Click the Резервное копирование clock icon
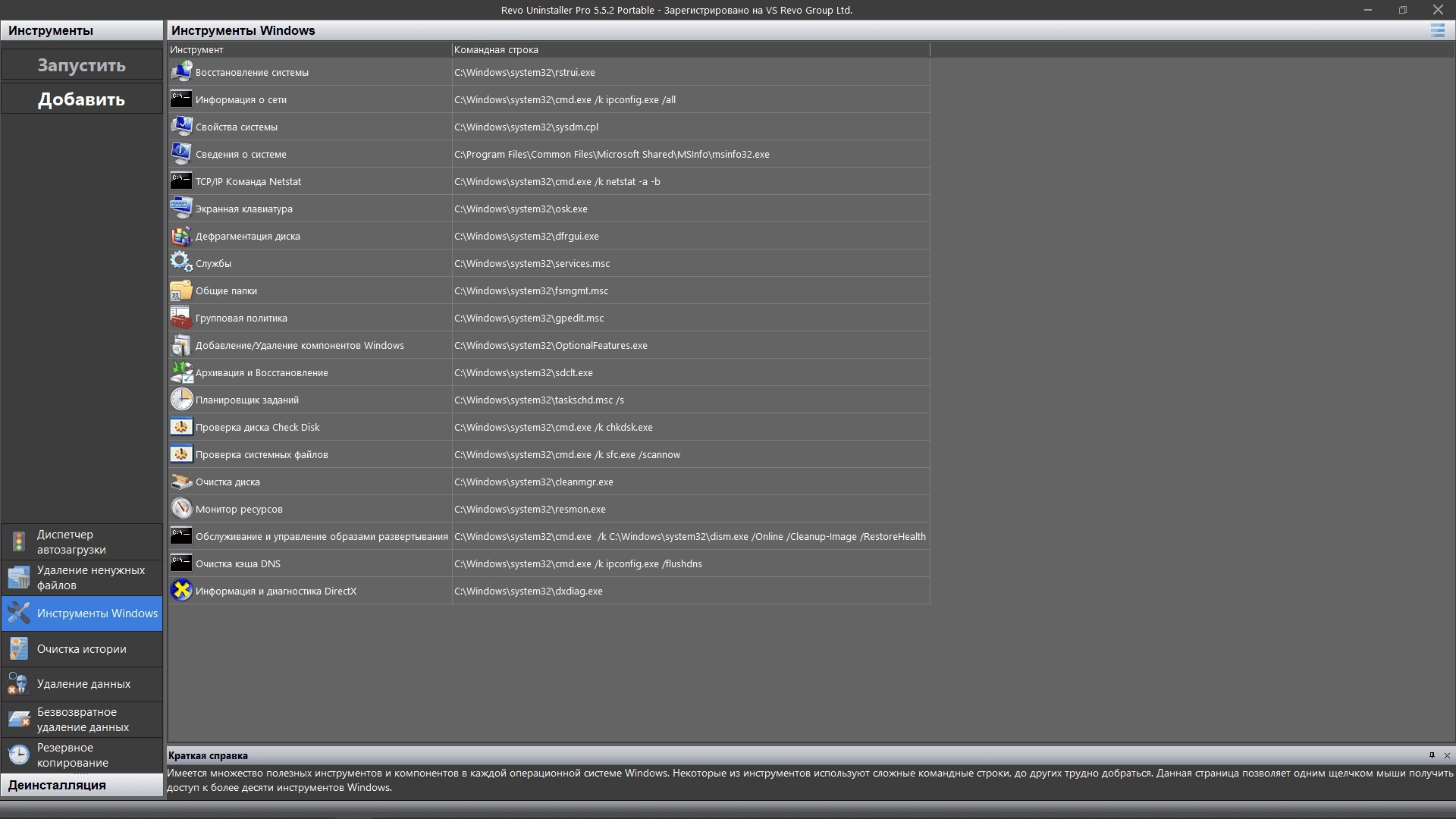 point(19,755)
